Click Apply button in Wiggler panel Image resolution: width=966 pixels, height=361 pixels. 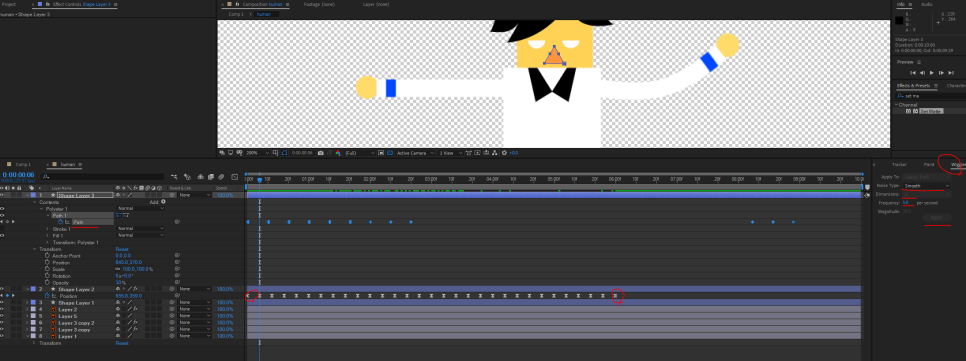click(x=936, y=218)
